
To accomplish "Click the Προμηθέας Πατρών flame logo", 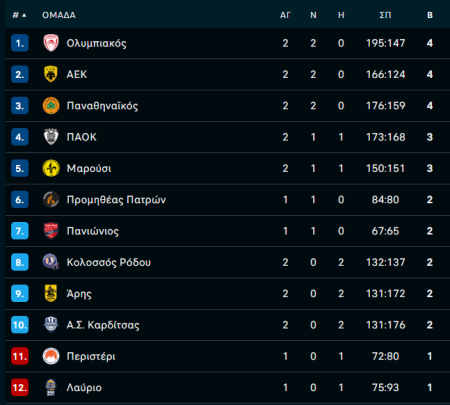I will pyautogui.click(x=51, y=199).
